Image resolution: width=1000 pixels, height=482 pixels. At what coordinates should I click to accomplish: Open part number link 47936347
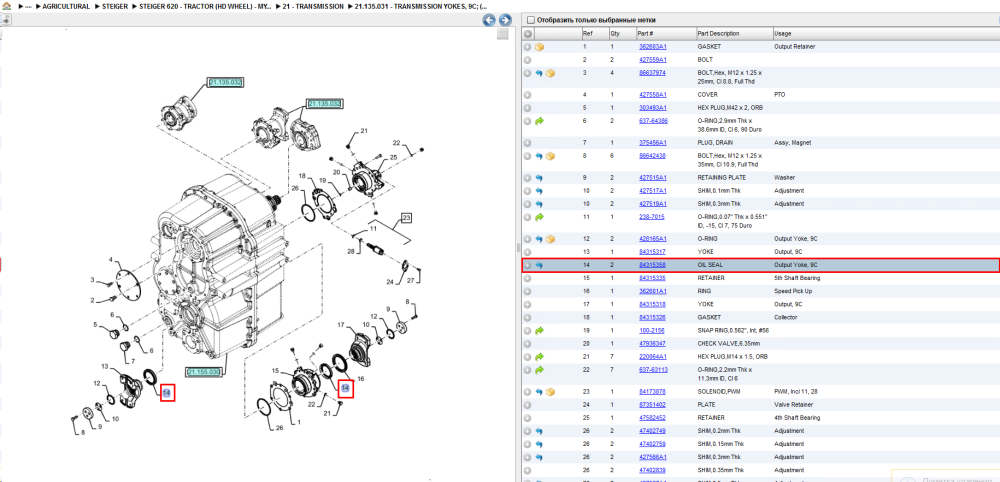pyautogui.click(x=652, y=343)
